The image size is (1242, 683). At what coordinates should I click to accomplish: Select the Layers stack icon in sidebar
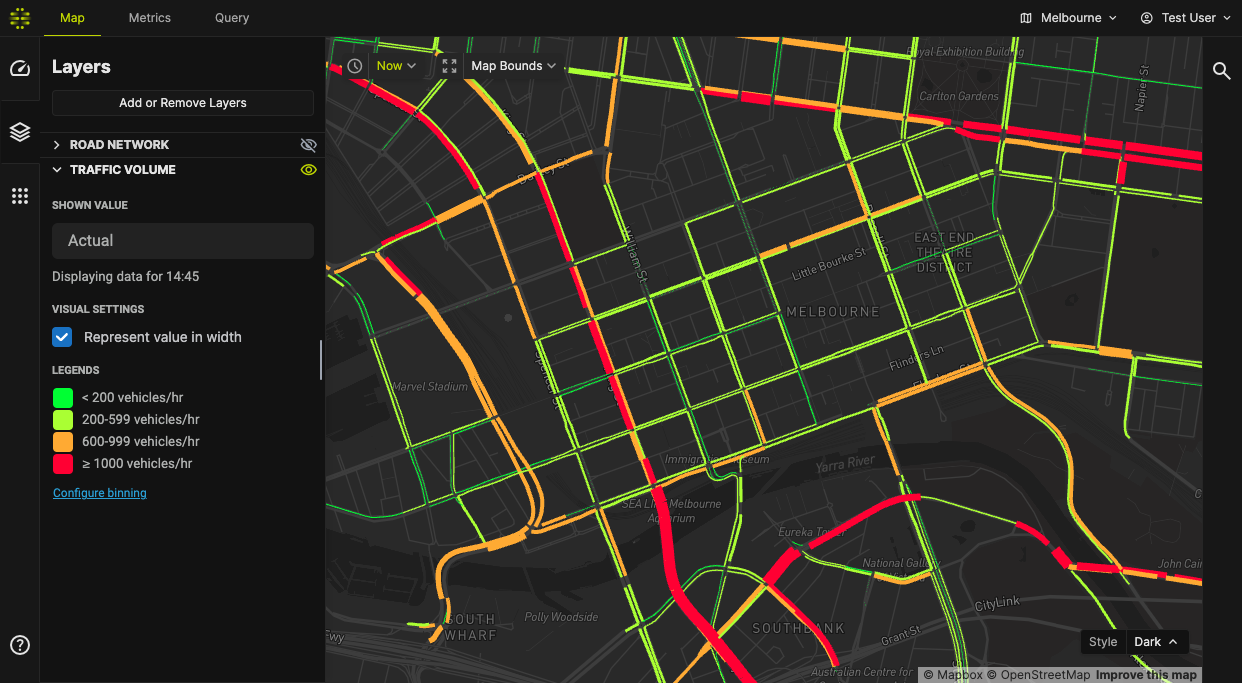coord(20,132)
